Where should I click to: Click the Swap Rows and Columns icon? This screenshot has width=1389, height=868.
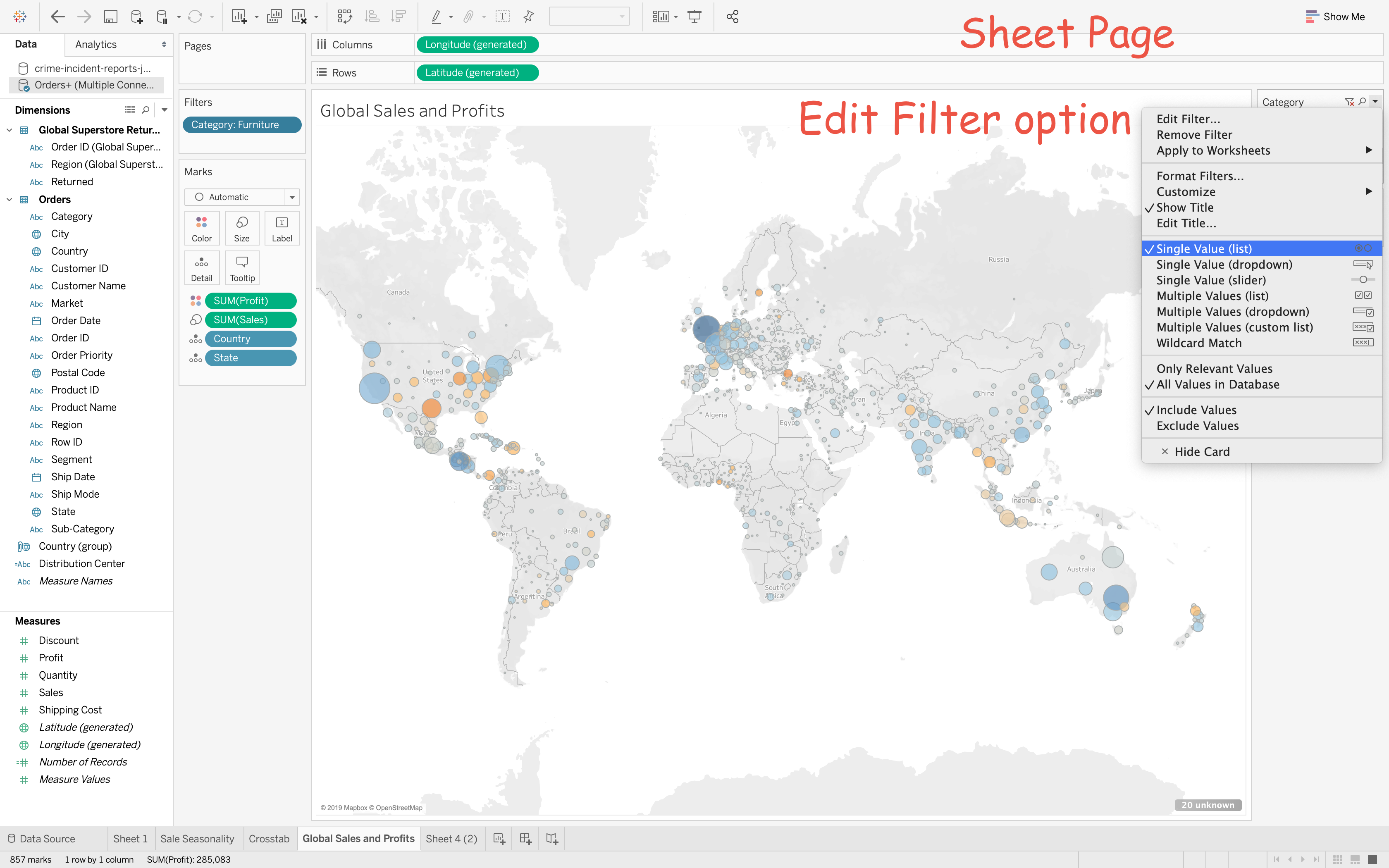click(344, 17)
